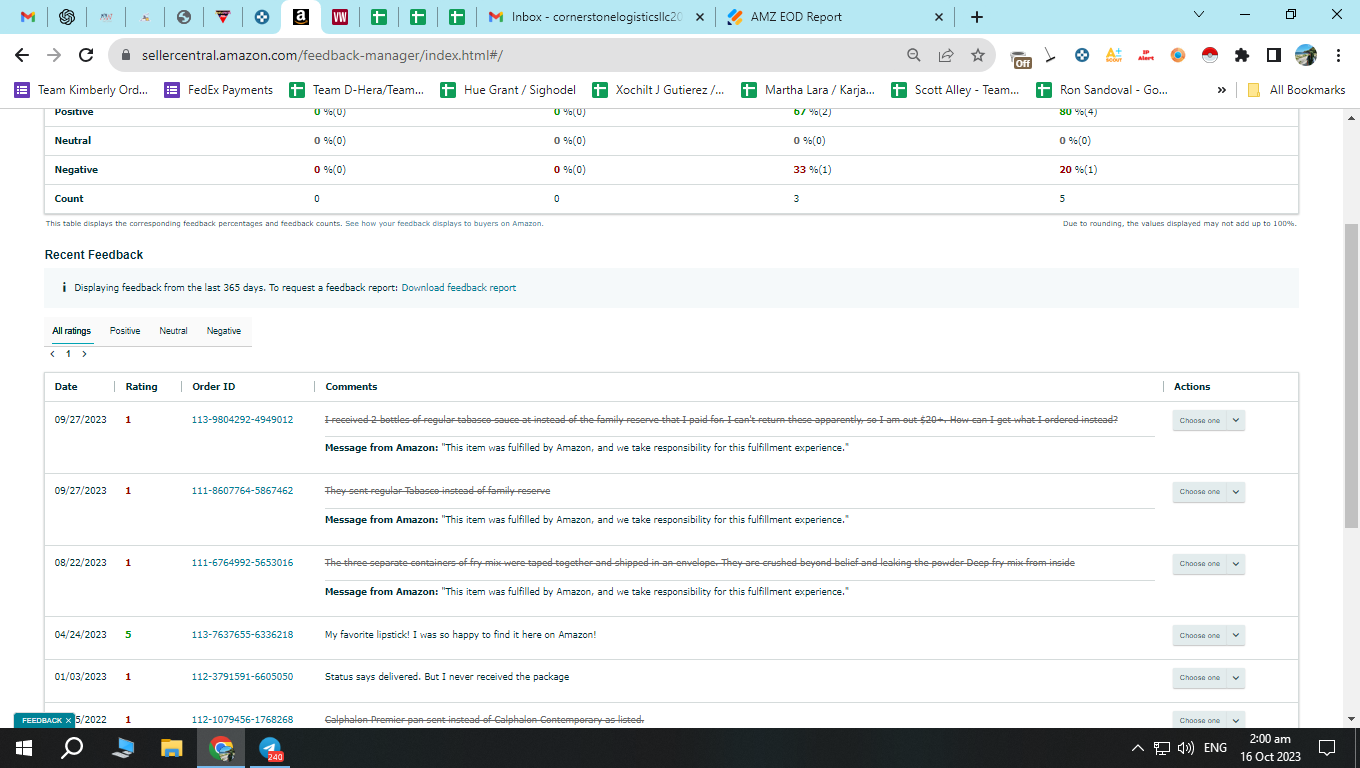Viewport: 1360px width, 768px height.
Task: Close the Inbox Gmail tab
Action: pyautogui.click(x=699, y=17)
